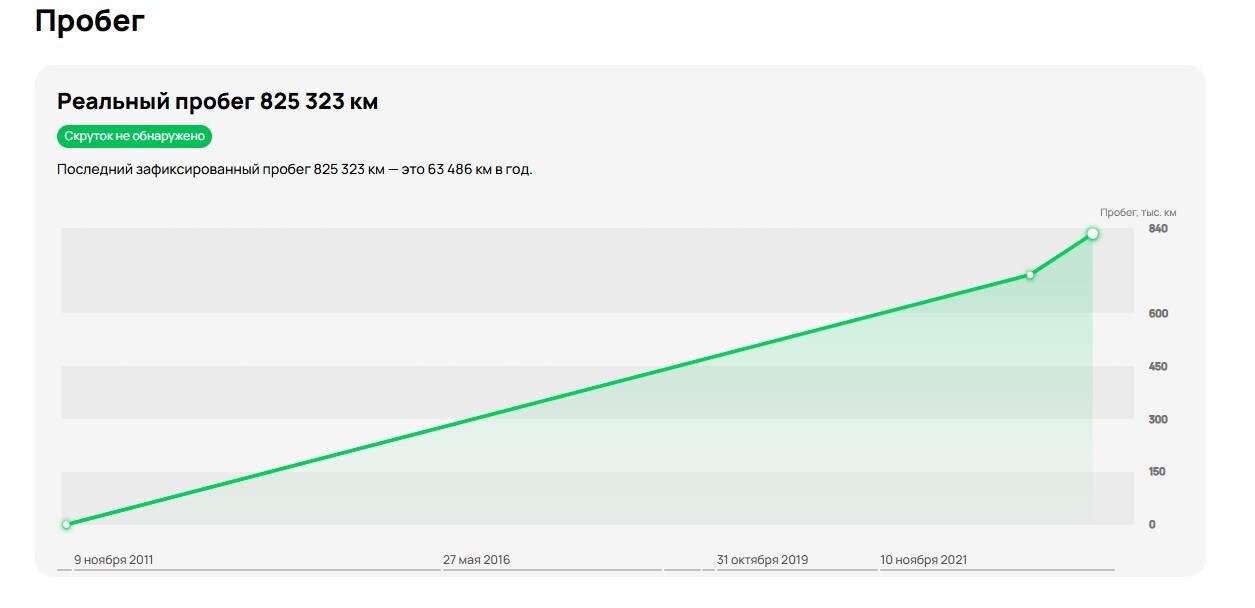Image resolution: width=1255 pixels, height=608 pixels.
Task: Select the '10 ноября 2021' date label
Action: (x=923, y=560)
